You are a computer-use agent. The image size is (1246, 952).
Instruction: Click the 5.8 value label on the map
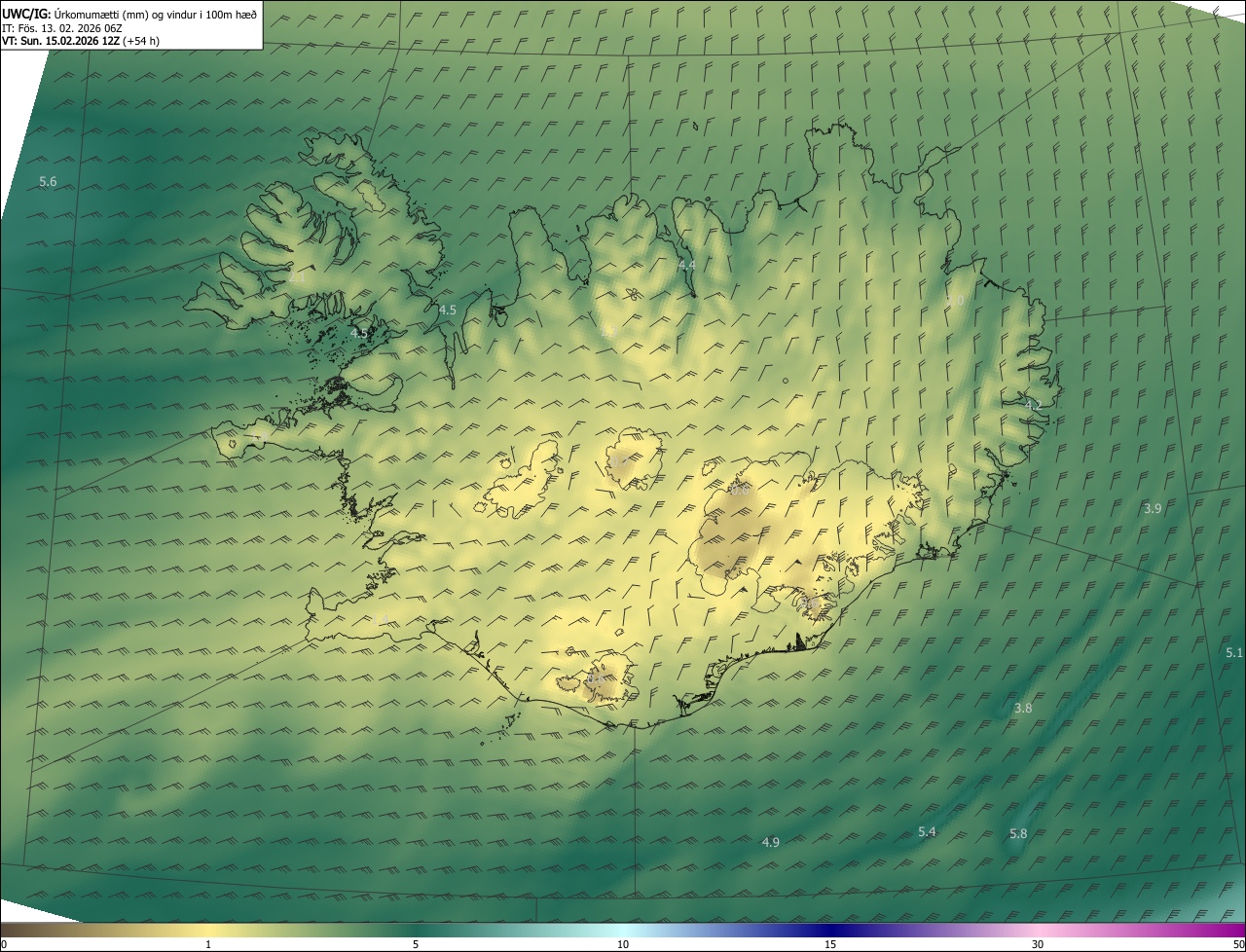[1018, 834]
